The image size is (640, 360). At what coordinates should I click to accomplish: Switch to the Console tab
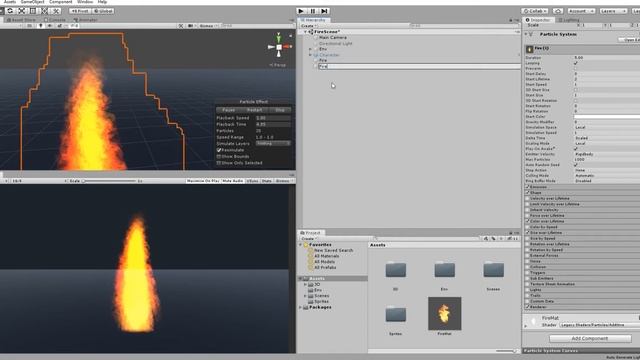55,20
